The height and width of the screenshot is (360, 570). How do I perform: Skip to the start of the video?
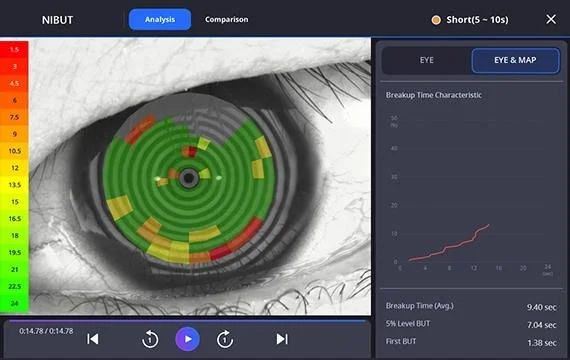point(93,339)
